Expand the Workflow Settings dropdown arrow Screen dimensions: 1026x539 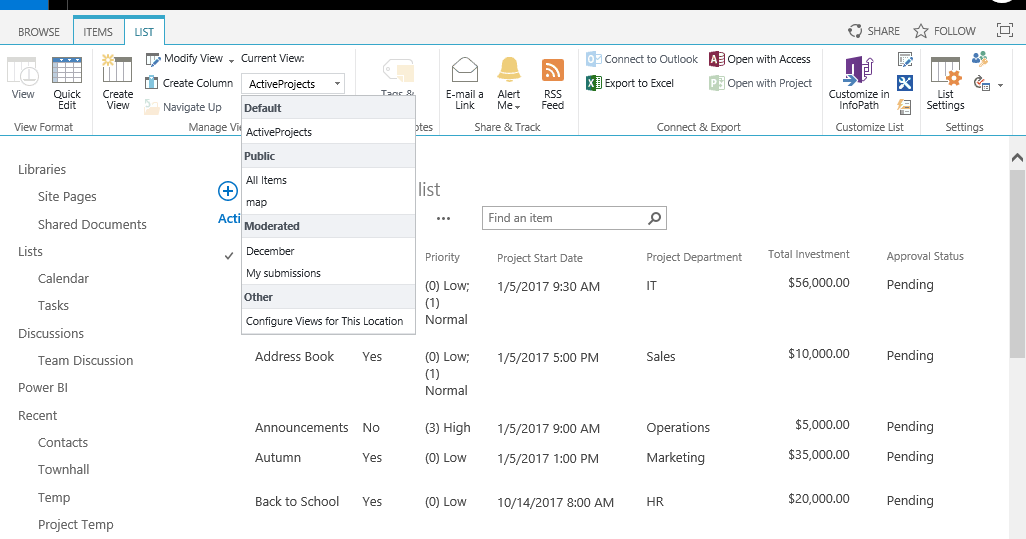click(x=1000, y=85)
